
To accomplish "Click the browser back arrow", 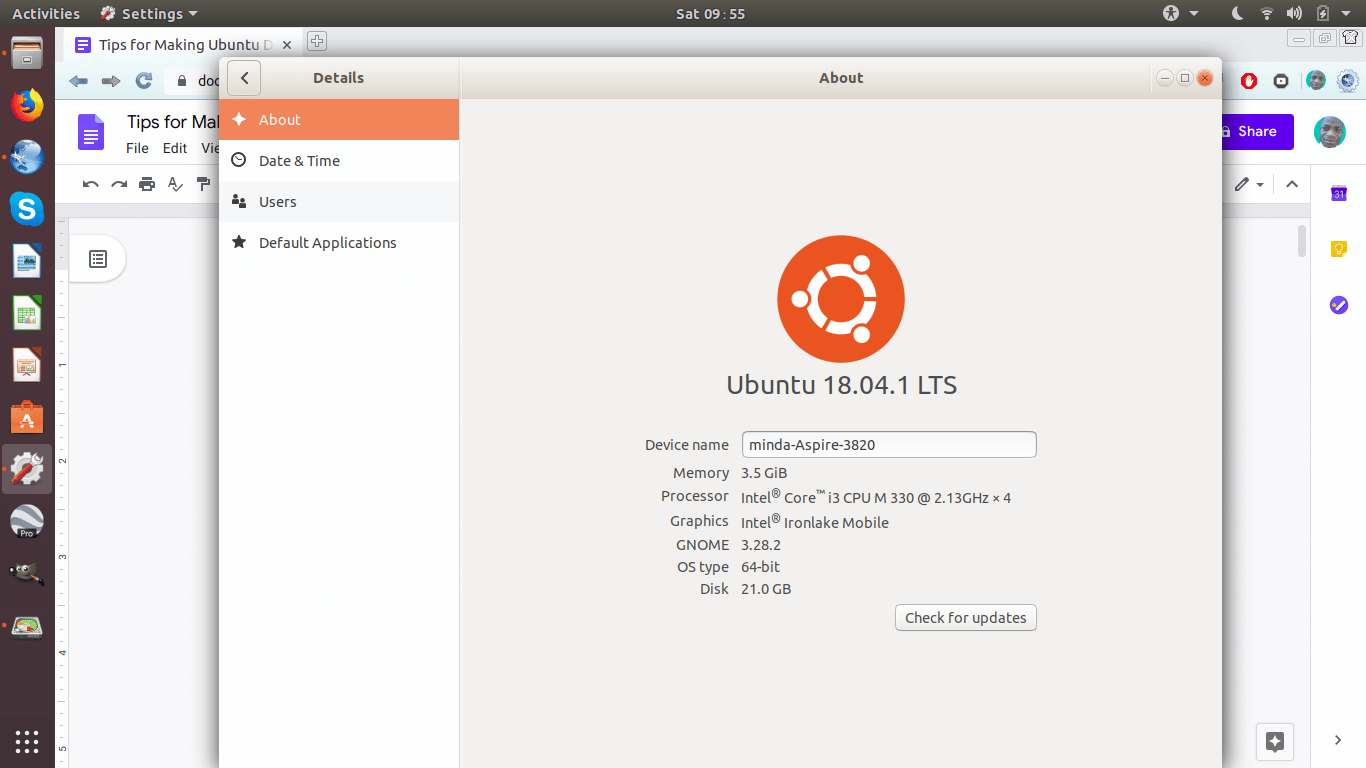I will [78, 81].
